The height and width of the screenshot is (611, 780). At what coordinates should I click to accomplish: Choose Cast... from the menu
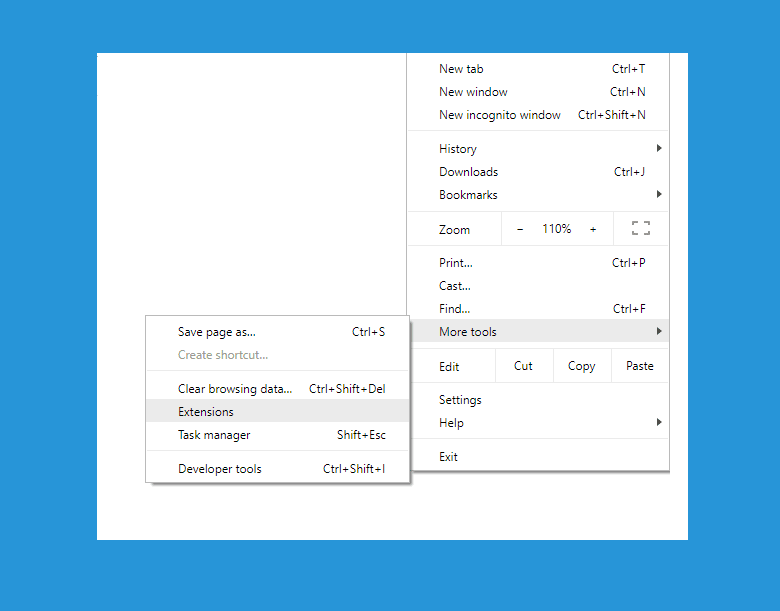coord(539,286)
